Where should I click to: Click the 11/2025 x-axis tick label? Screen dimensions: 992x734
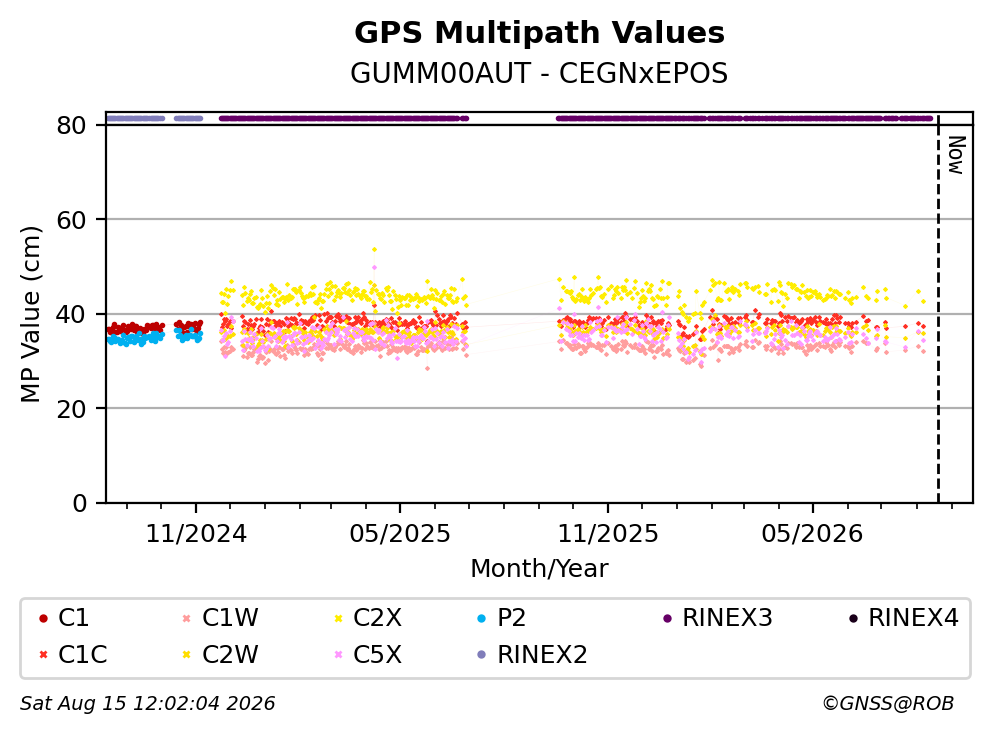(608, 535)
